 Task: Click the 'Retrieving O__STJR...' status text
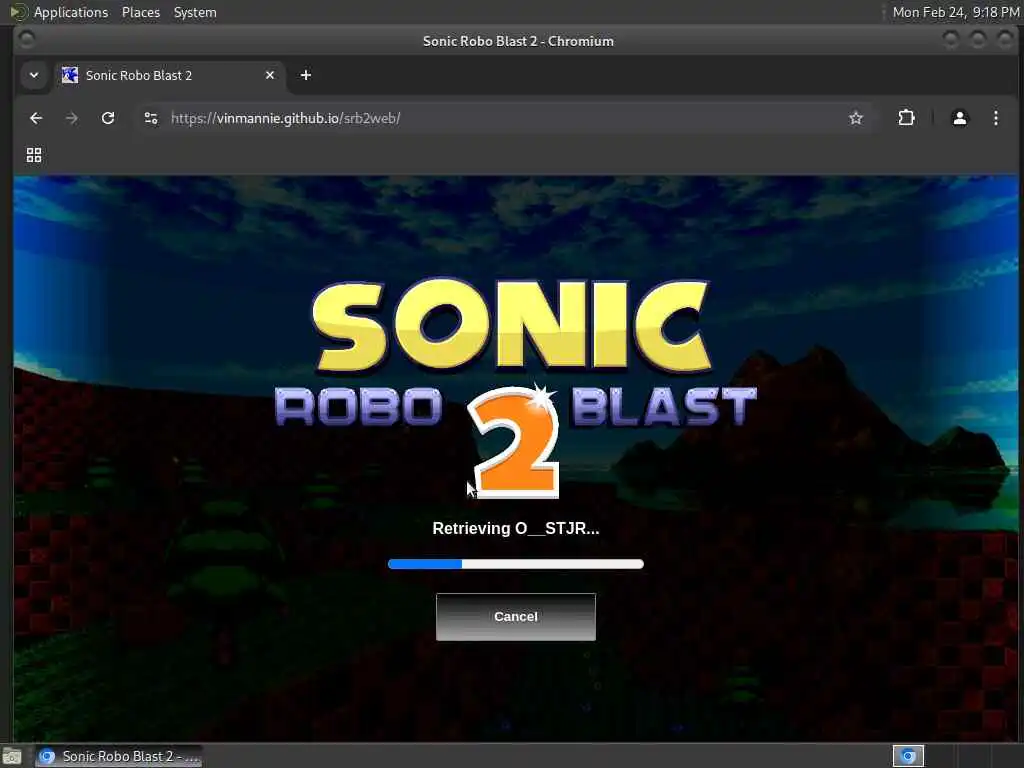pyautogui.click(x=515, y=528)
